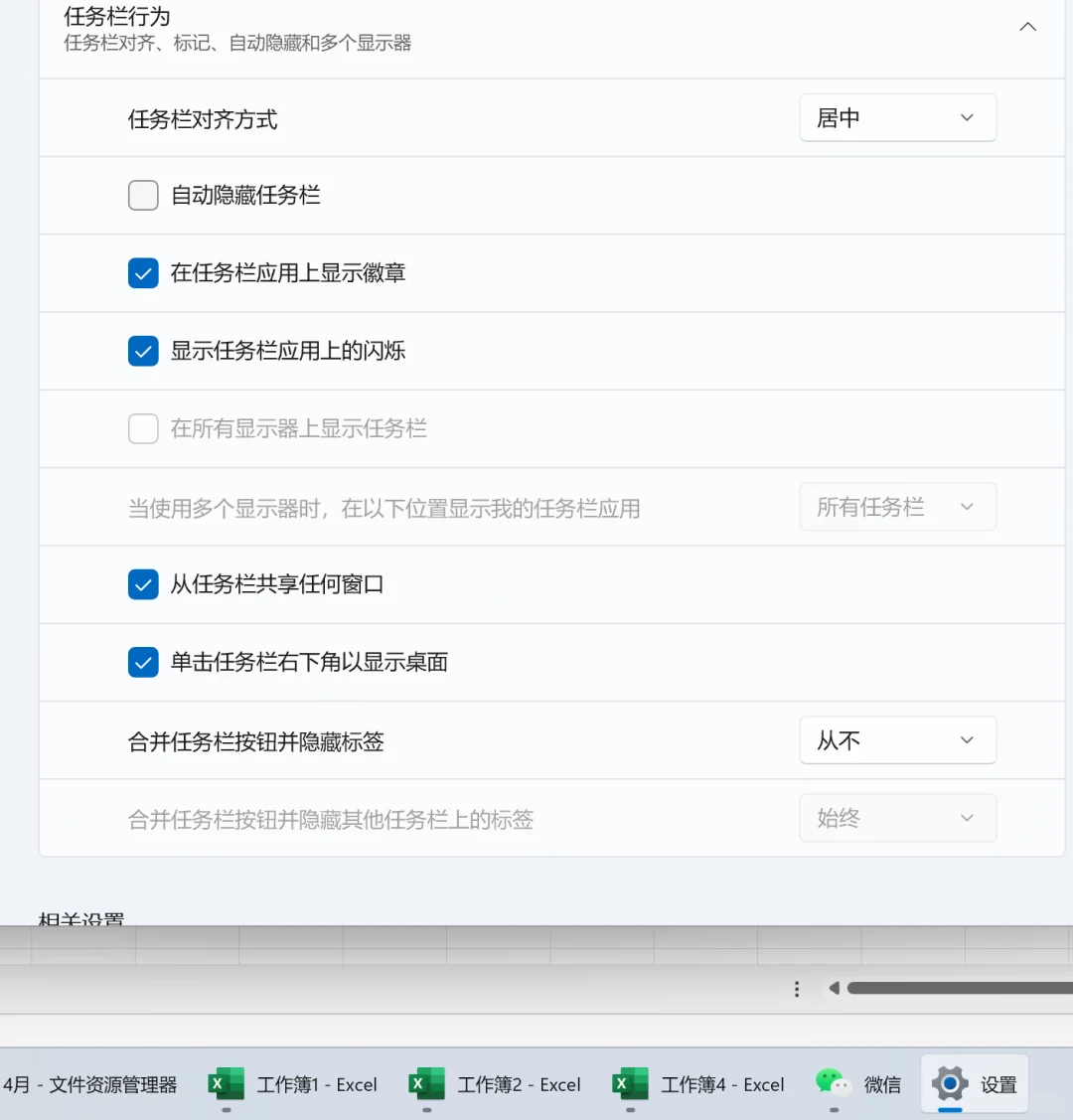Enable 自动隐藏任务栏
This screenshot has width=1073, height=1120.
coord(143,195)
